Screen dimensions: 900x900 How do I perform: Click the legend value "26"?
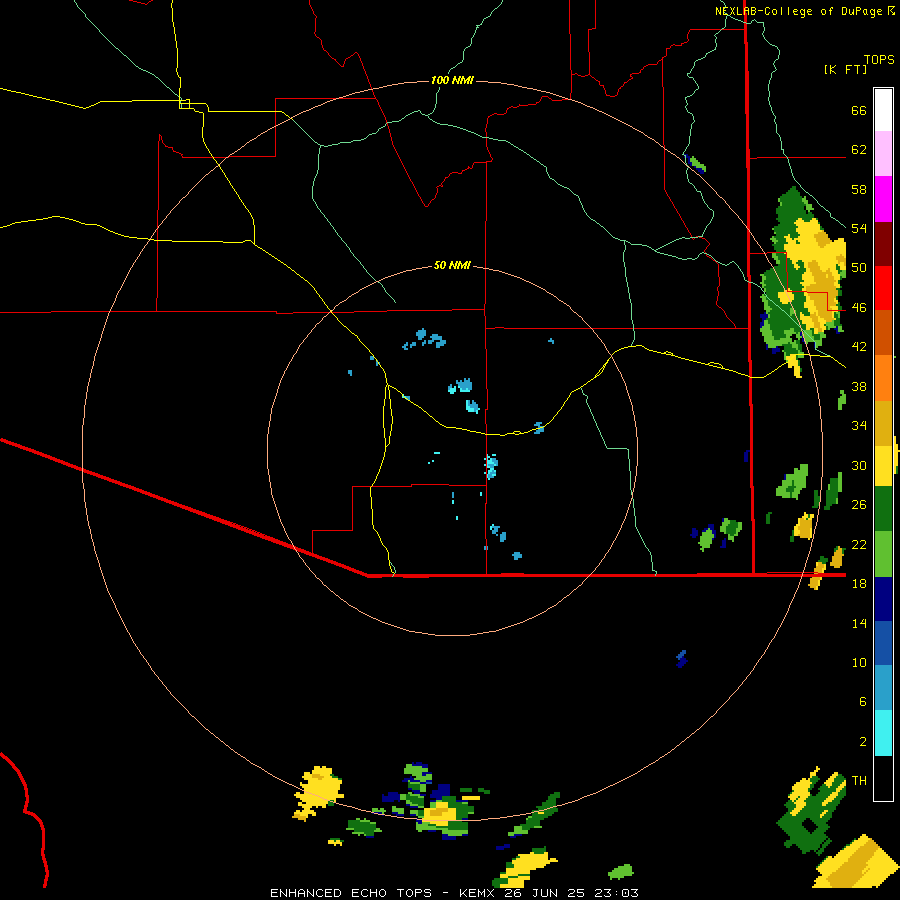859,505
